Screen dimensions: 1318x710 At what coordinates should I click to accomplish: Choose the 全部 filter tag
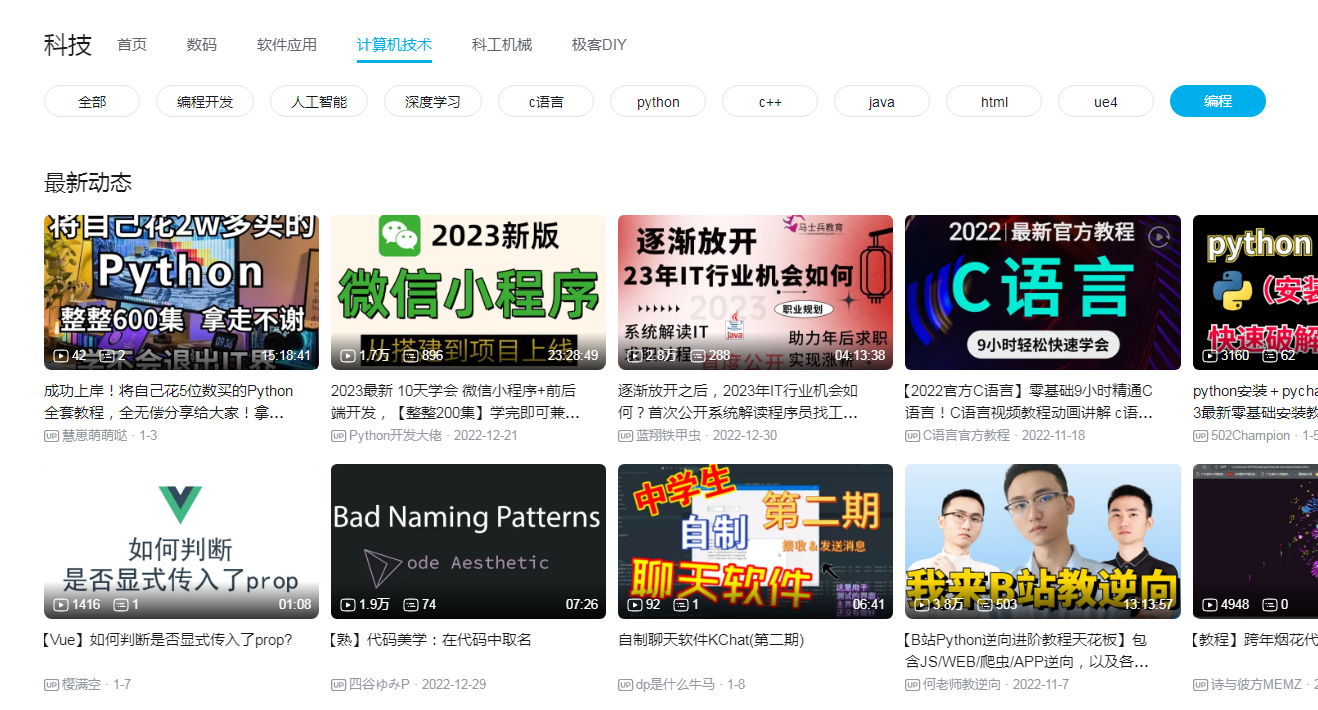[92, 102]
